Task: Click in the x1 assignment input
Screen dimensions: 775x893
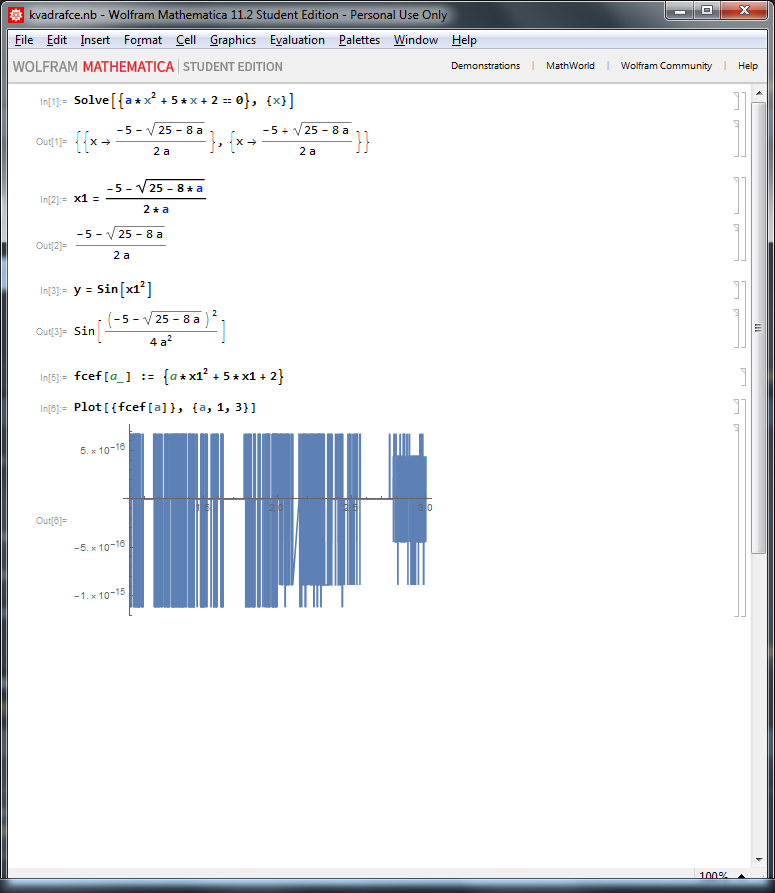Action: tap(140, 198)
